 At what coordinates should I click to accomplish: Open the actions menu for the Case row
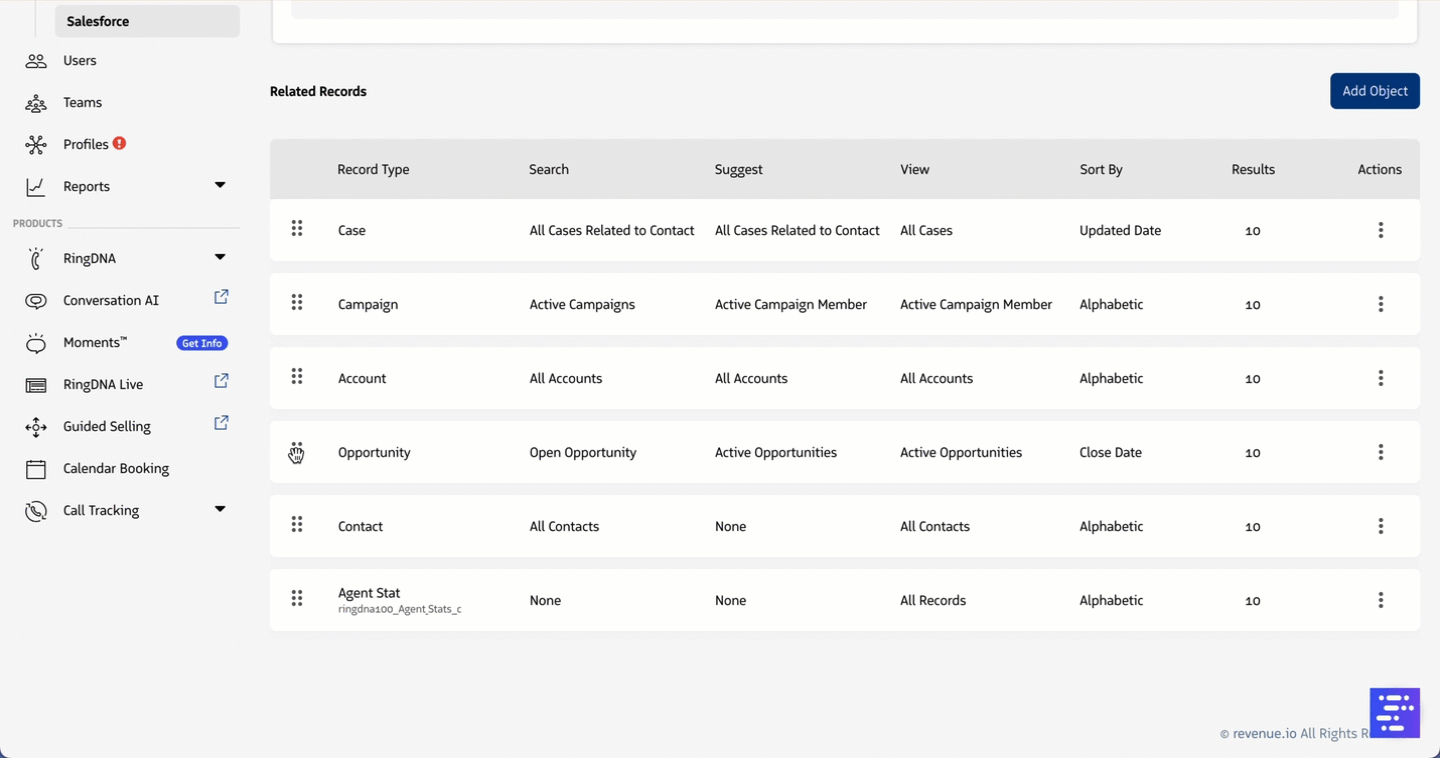1381,229
